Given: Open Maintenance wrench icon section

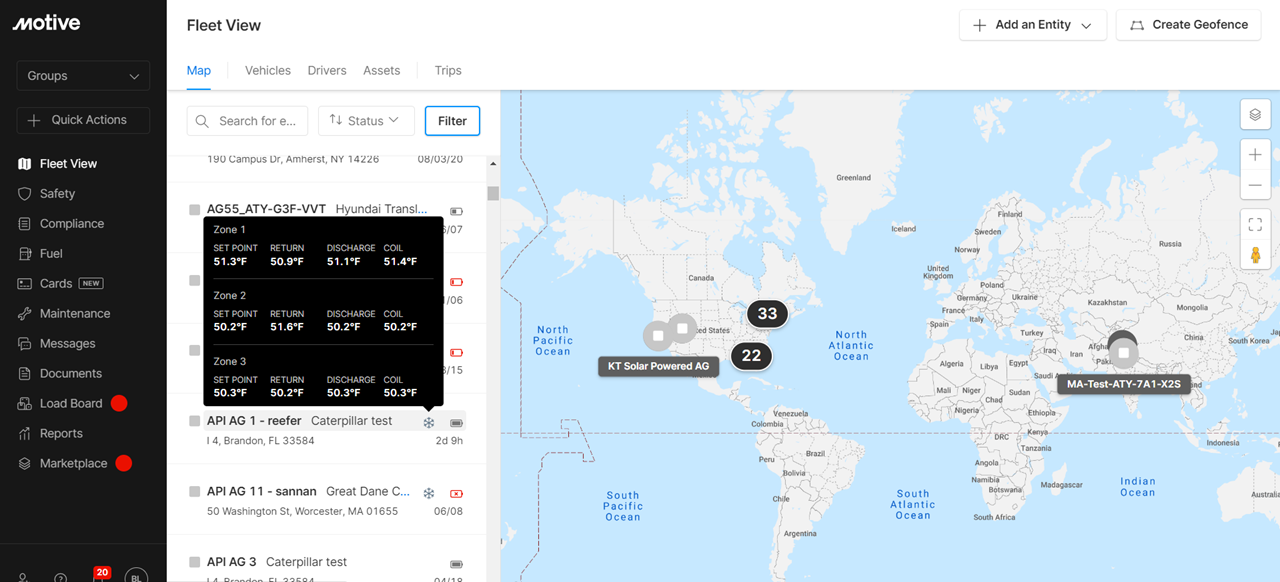Looking at the screenshot, I should pyautogui.click(x=25, y=313).
